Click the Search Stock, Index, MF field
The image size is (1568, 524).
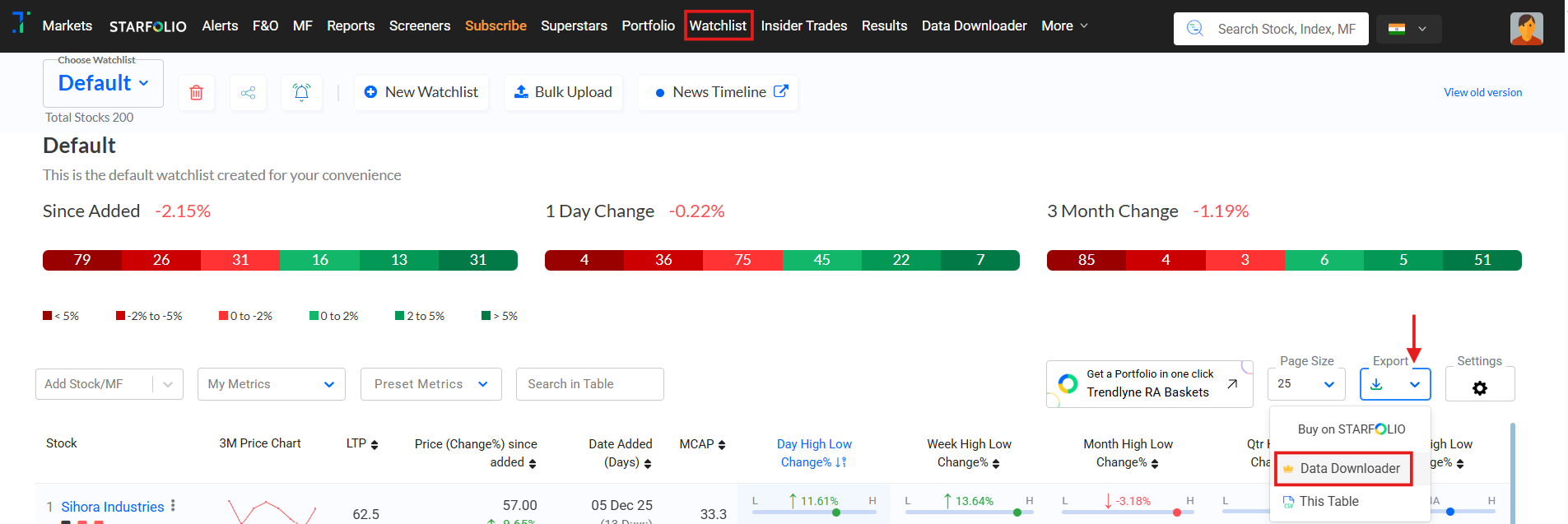(x=1271, y=29)
